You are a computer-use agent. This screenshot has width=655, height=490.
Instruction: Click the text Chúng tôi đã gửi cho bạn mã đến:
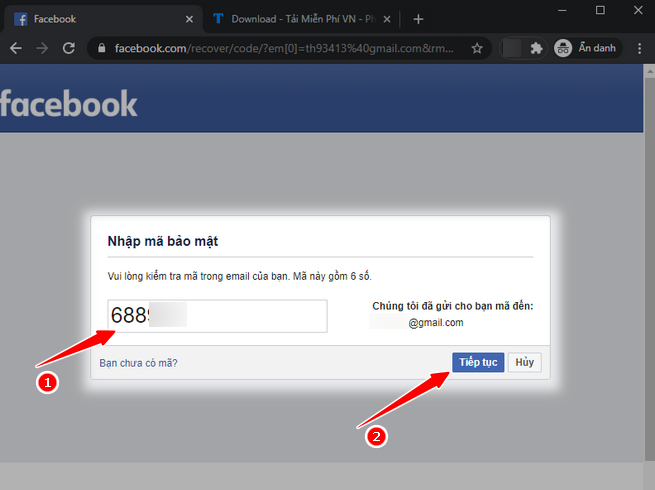(453, 306)
